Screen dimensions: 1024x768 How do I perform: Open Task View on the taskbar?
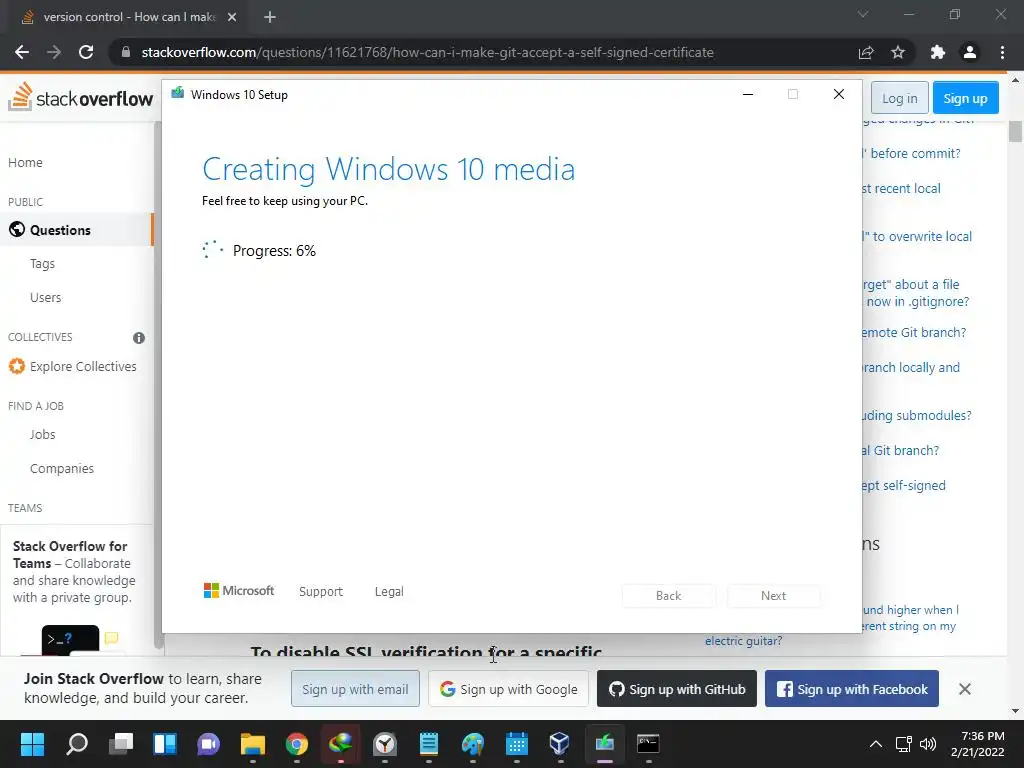point(121,743)
